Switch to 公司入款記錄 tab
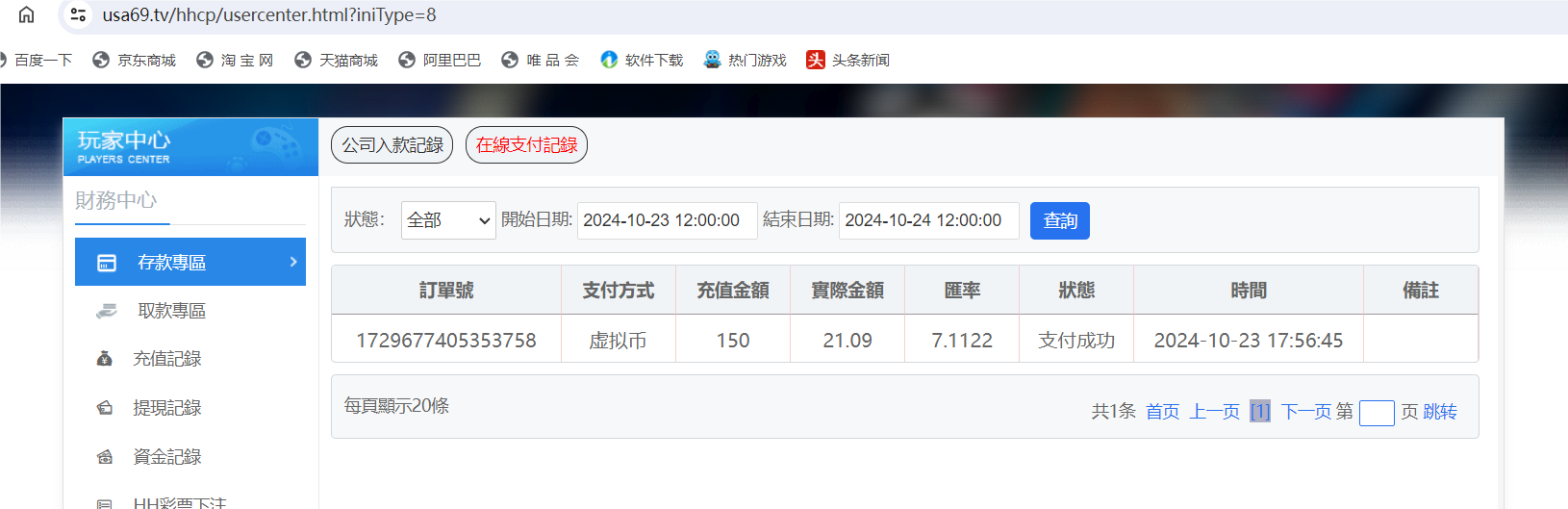Image resolution: width=1568 pixels, height=509 pixels. point(392,145)
